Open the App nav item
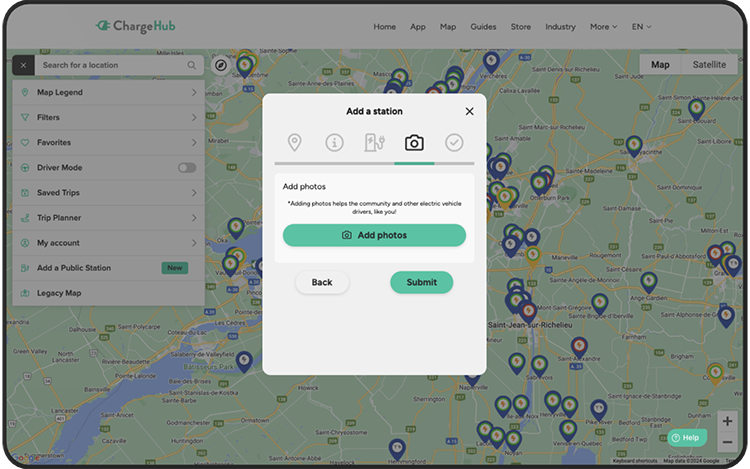The width and height of the screenshot is (750, 469). coord(418,27)
